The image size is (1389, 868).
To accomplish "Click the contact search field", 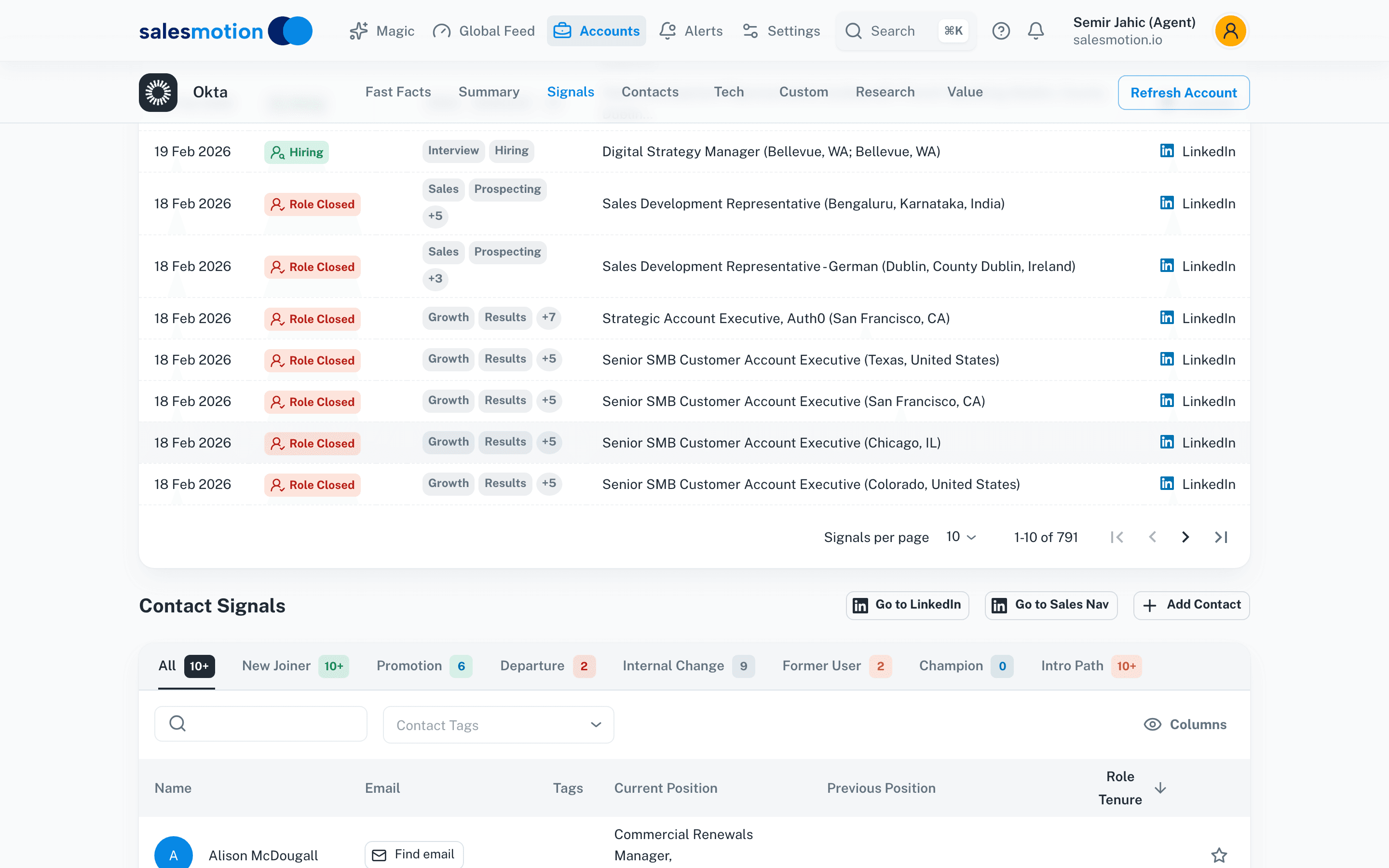I will (x=260, y=723).
